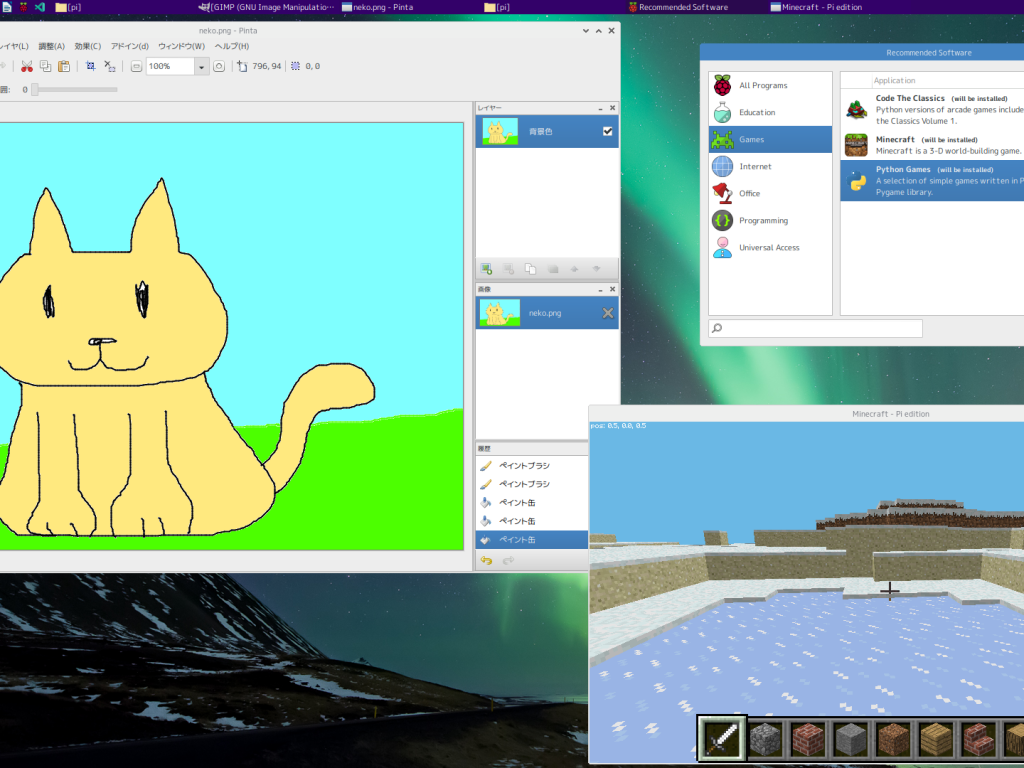The height and width of the screenshot is (768, 1024).
Task: Switch to Minecraft - Pi edition taskbar button
Action: pos(816,7)
